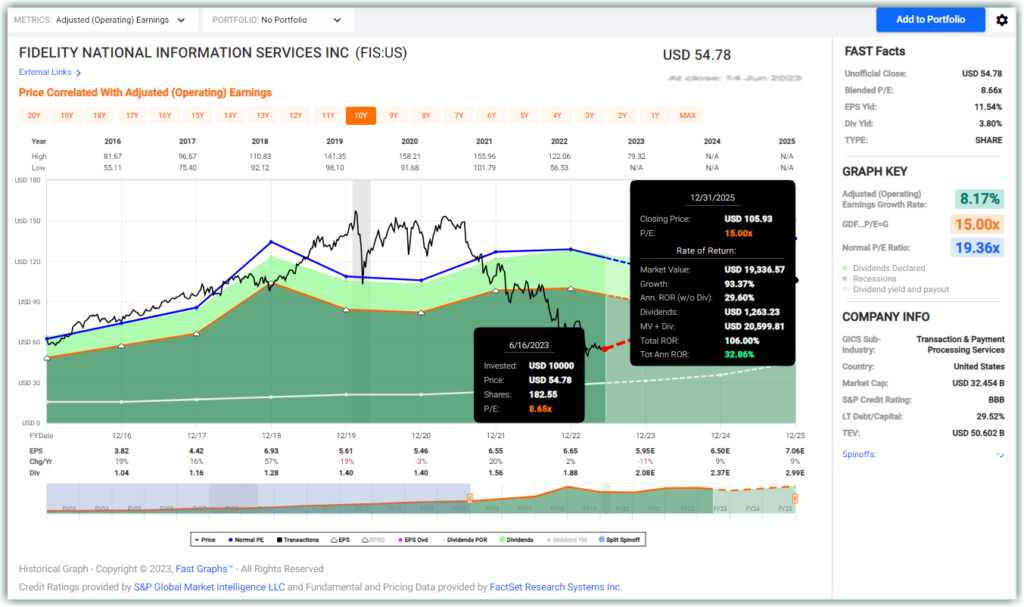Click right handle of range navigator
Viewport: 1024px width, 607px height.
(795, 499)
